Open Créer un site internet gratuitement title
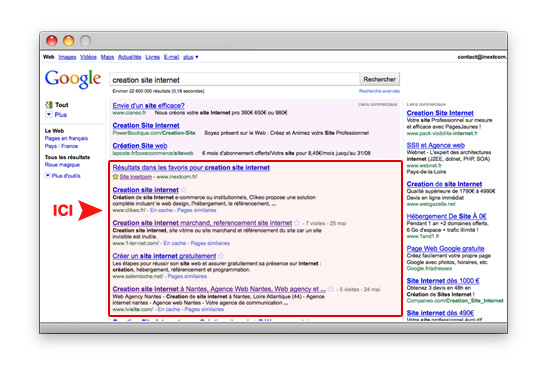The image size is (548, 383). pyautogui.click(x=164, y=256)
